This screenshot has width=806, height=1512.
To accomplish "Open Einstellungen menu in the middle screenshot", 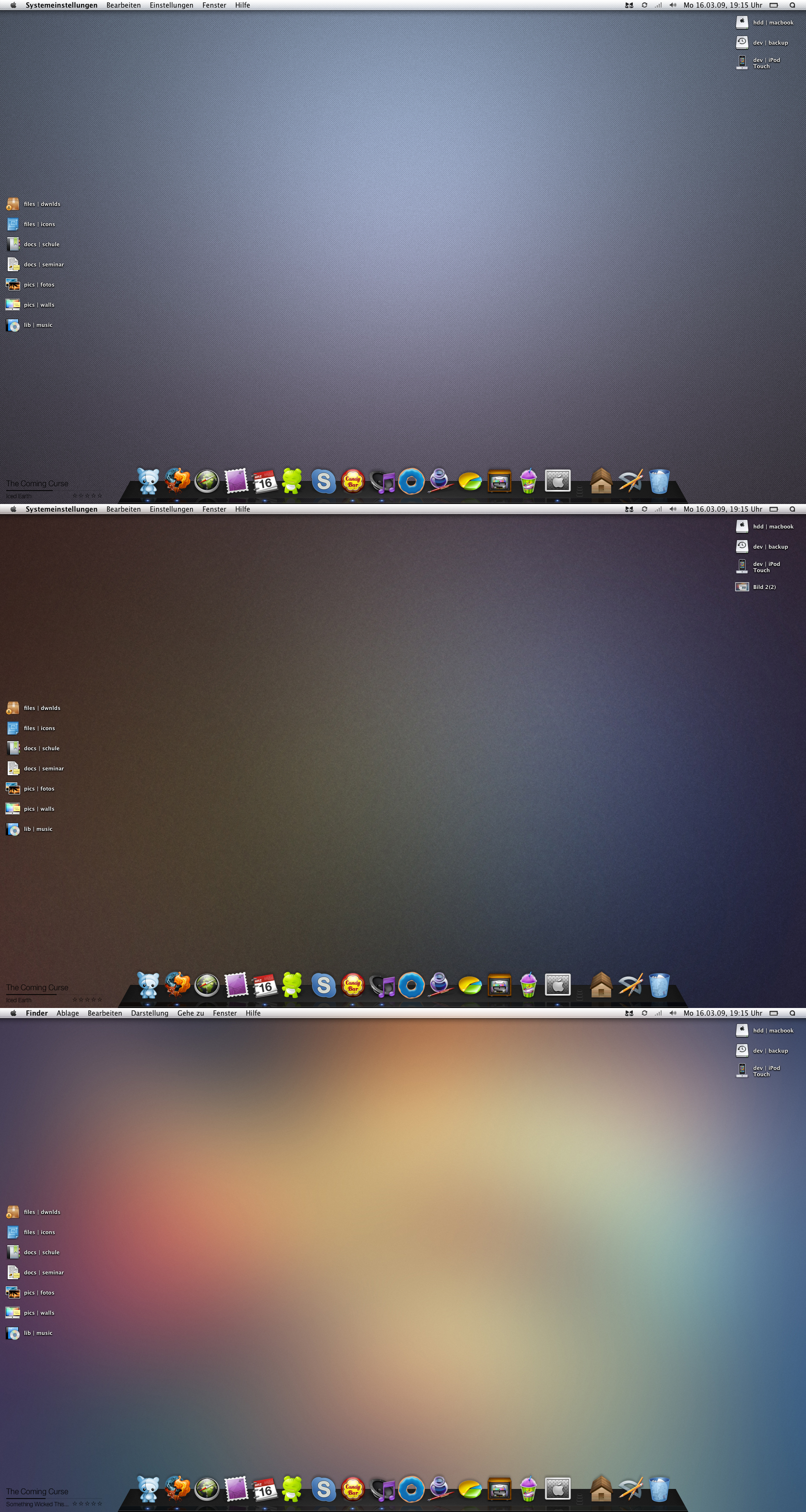I will [171, 509].
